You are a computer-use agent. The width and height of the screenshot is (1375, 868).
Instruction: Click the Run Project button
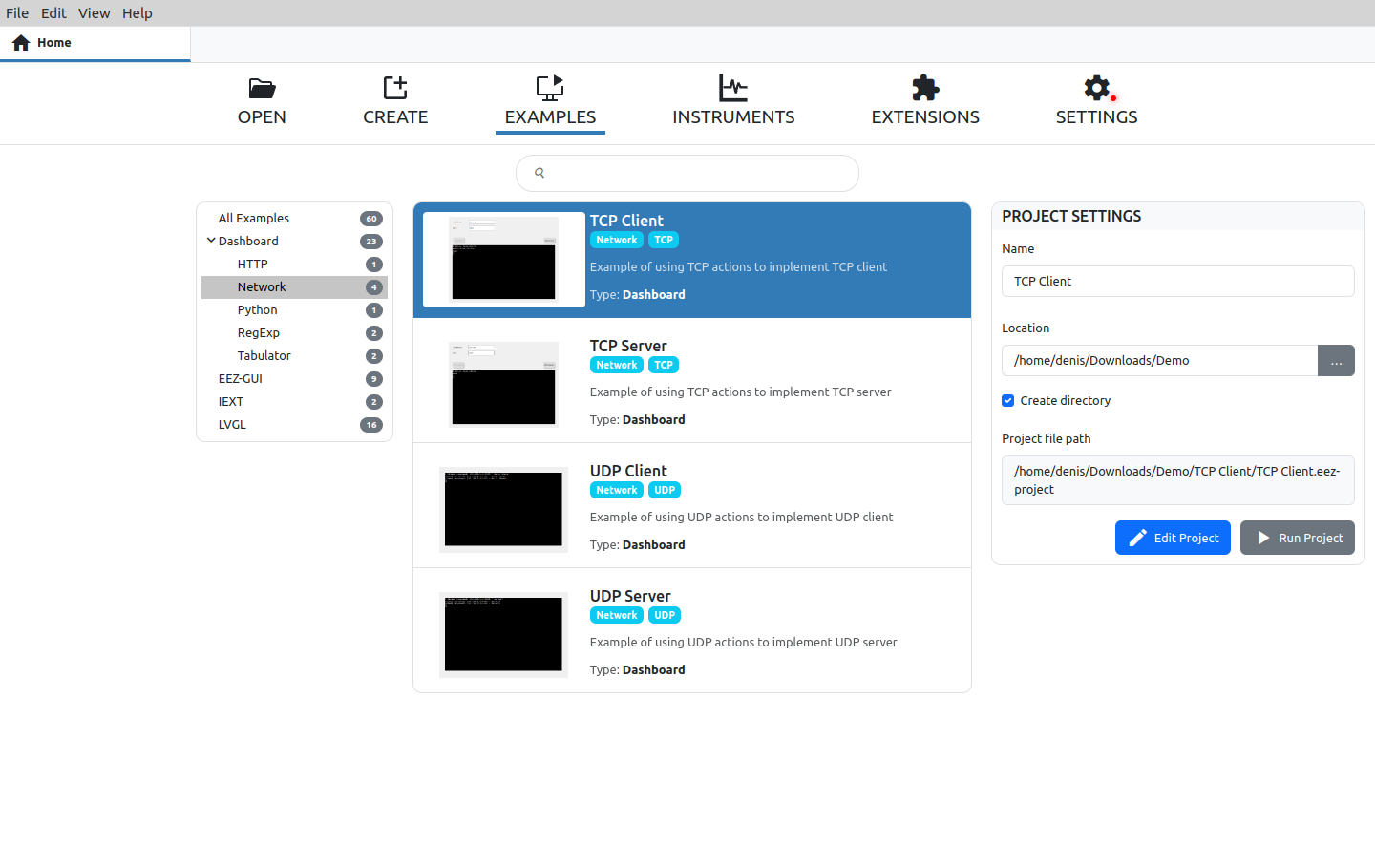[1298, 538]
